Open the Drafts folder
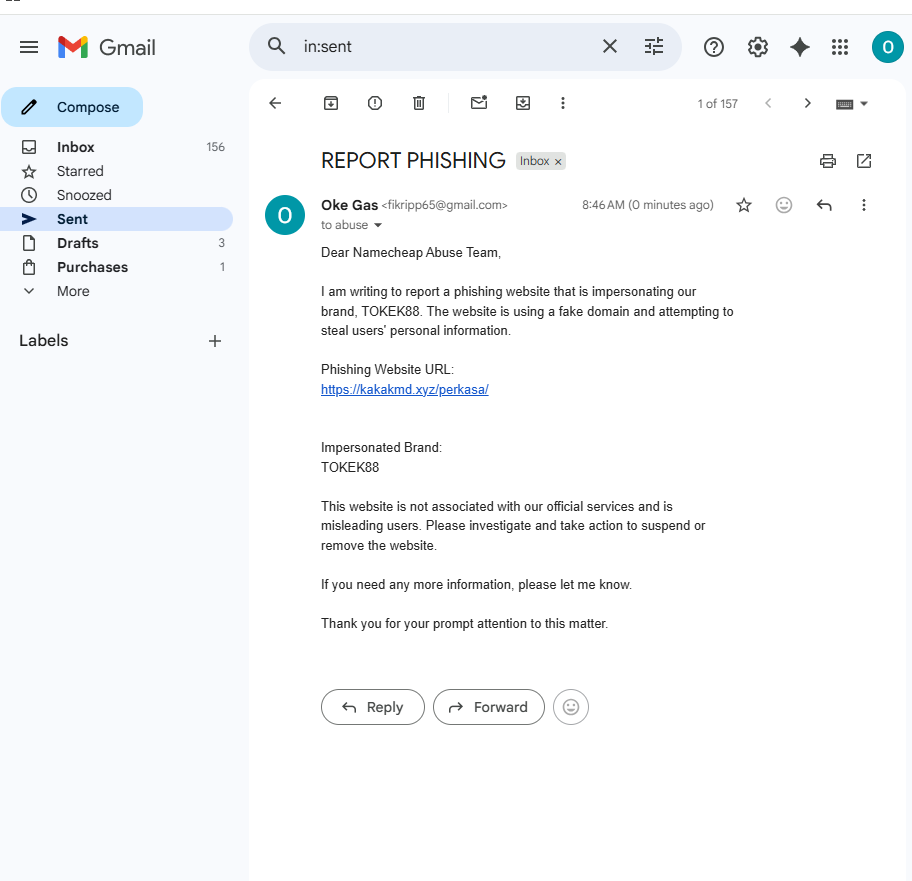This screenshot has width=912, height=881. 116,243
